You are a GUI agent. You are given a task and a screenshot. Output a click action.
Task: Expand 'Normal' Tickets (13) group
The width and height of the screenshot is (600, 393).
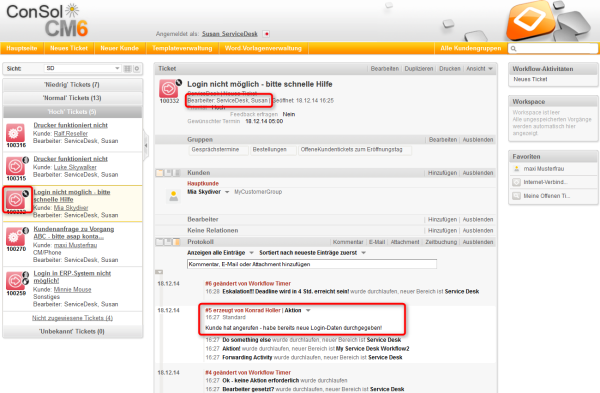pos(73,98)
